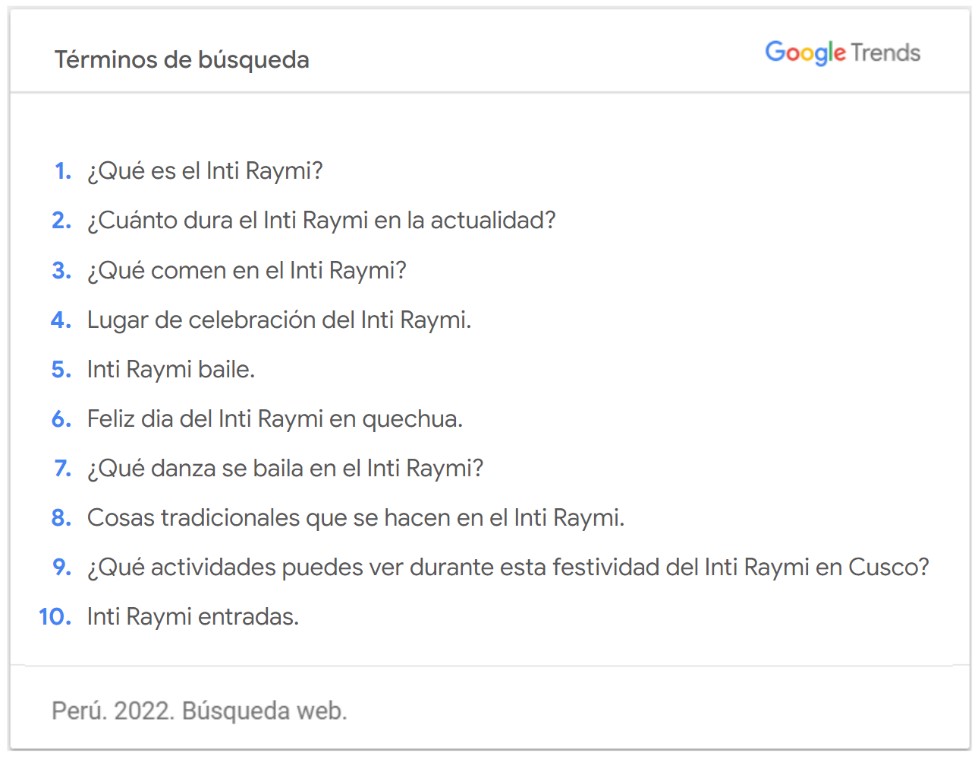Click rank number 9 in the list
This screenshot has height=757, width=978.
point(62,567)
